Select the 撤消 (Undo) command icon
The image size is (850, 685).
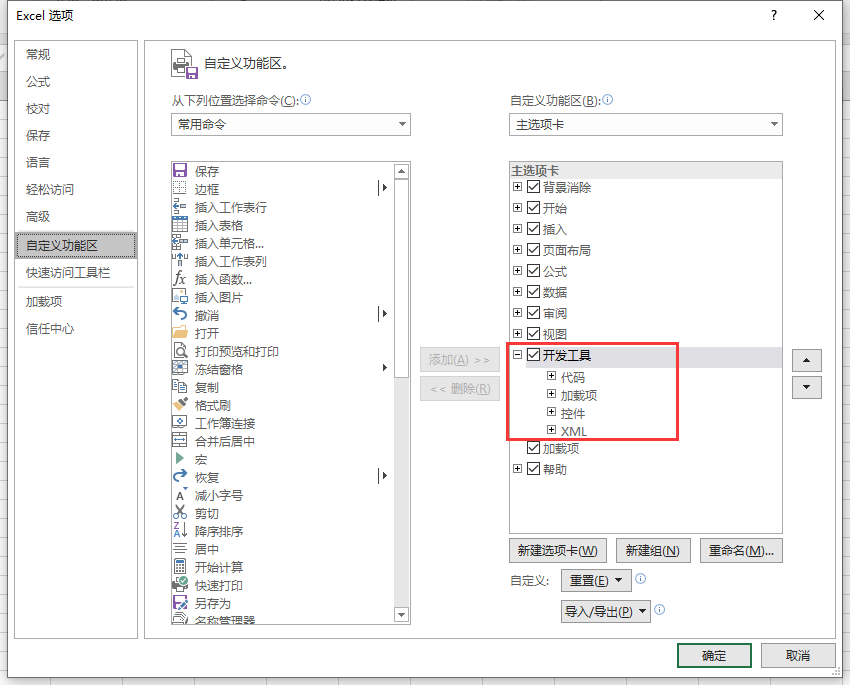pyautogui.click(x=180, y=315)
